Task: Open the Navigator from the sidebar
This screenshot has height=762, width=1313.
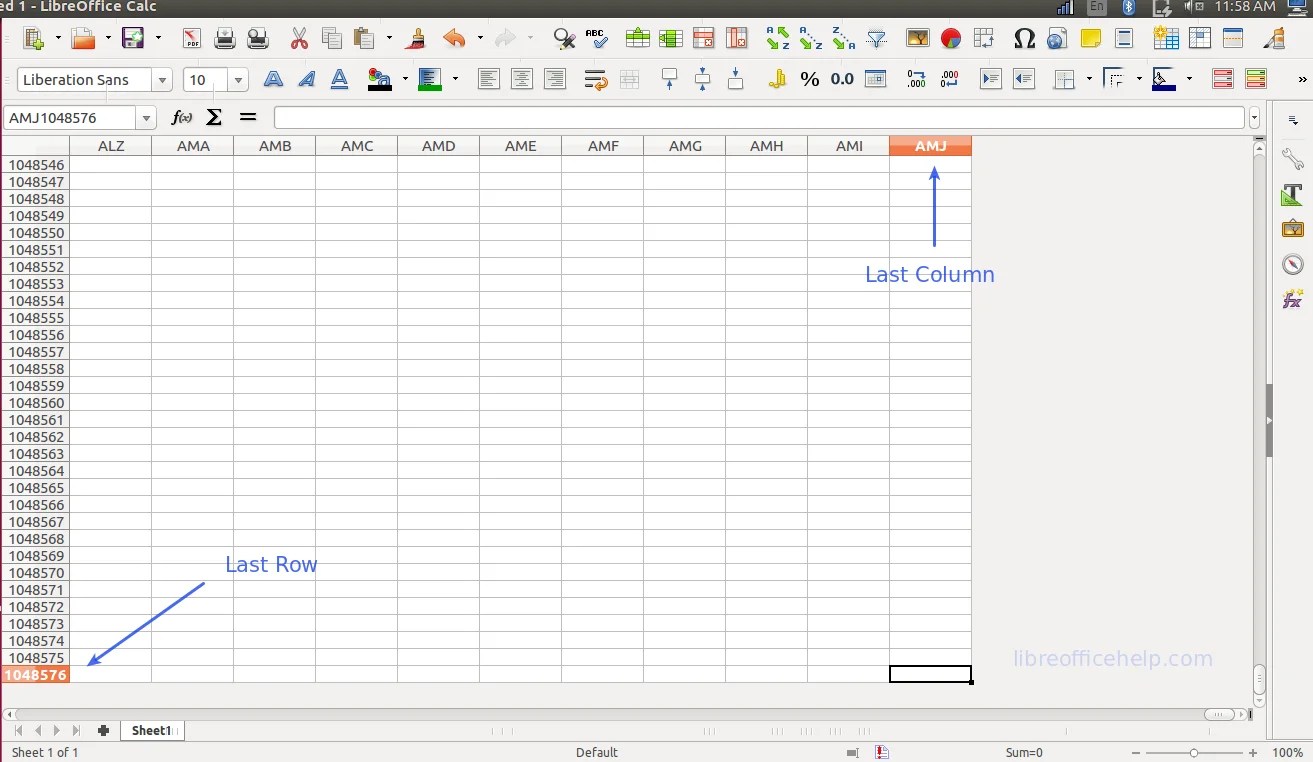Action: point(1292,264)
